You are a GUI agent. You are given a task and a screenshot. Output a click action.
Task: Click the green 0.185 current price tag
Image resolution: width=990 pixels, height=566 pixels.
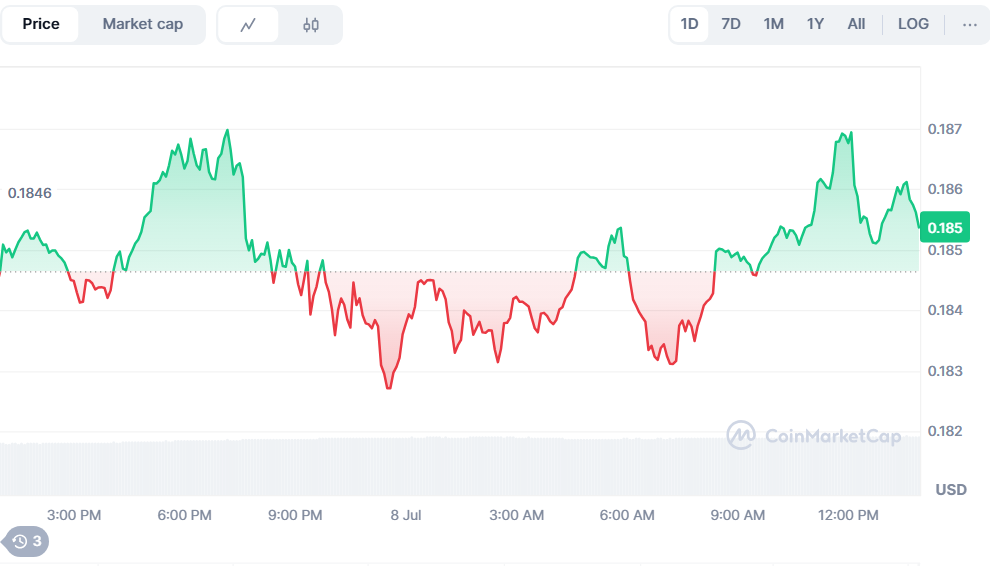(x=944, y=227)
